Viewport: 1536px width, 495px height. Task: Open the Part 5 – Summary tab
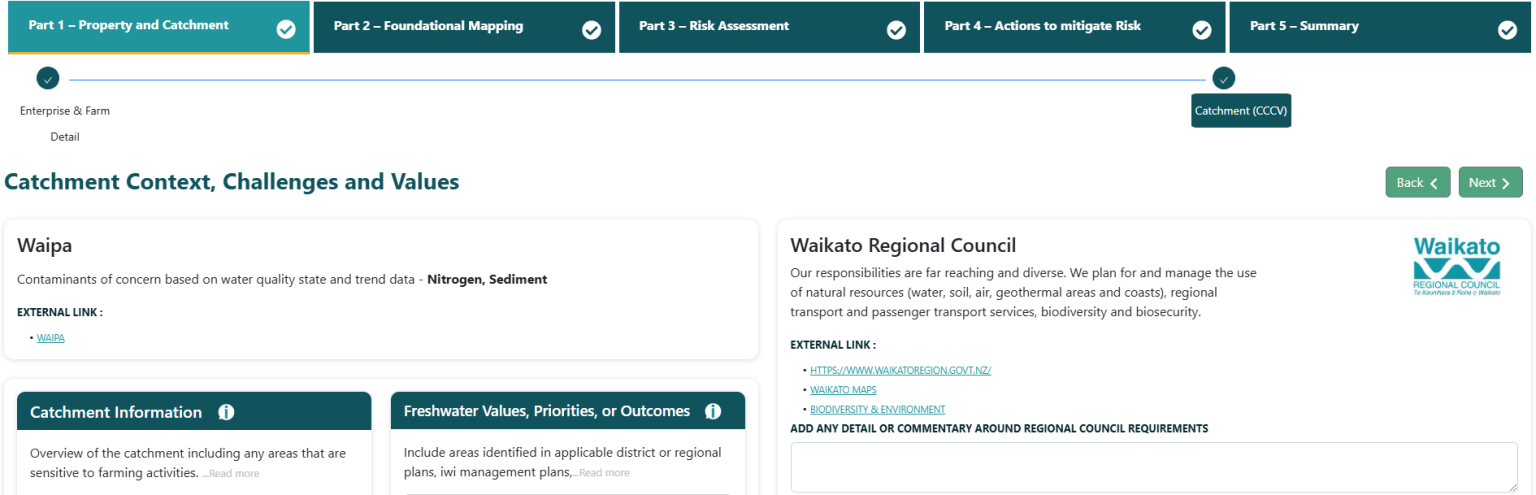(x=1304, y=27)
